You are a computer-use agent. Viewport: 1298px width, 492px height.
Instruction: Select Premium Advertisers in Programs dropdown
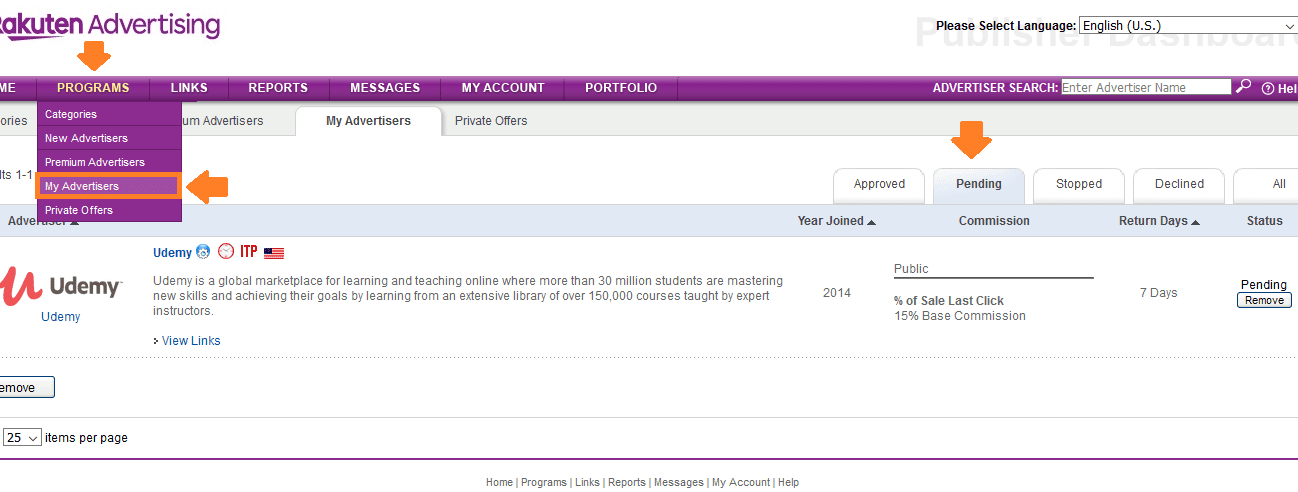tap(110, 162)
